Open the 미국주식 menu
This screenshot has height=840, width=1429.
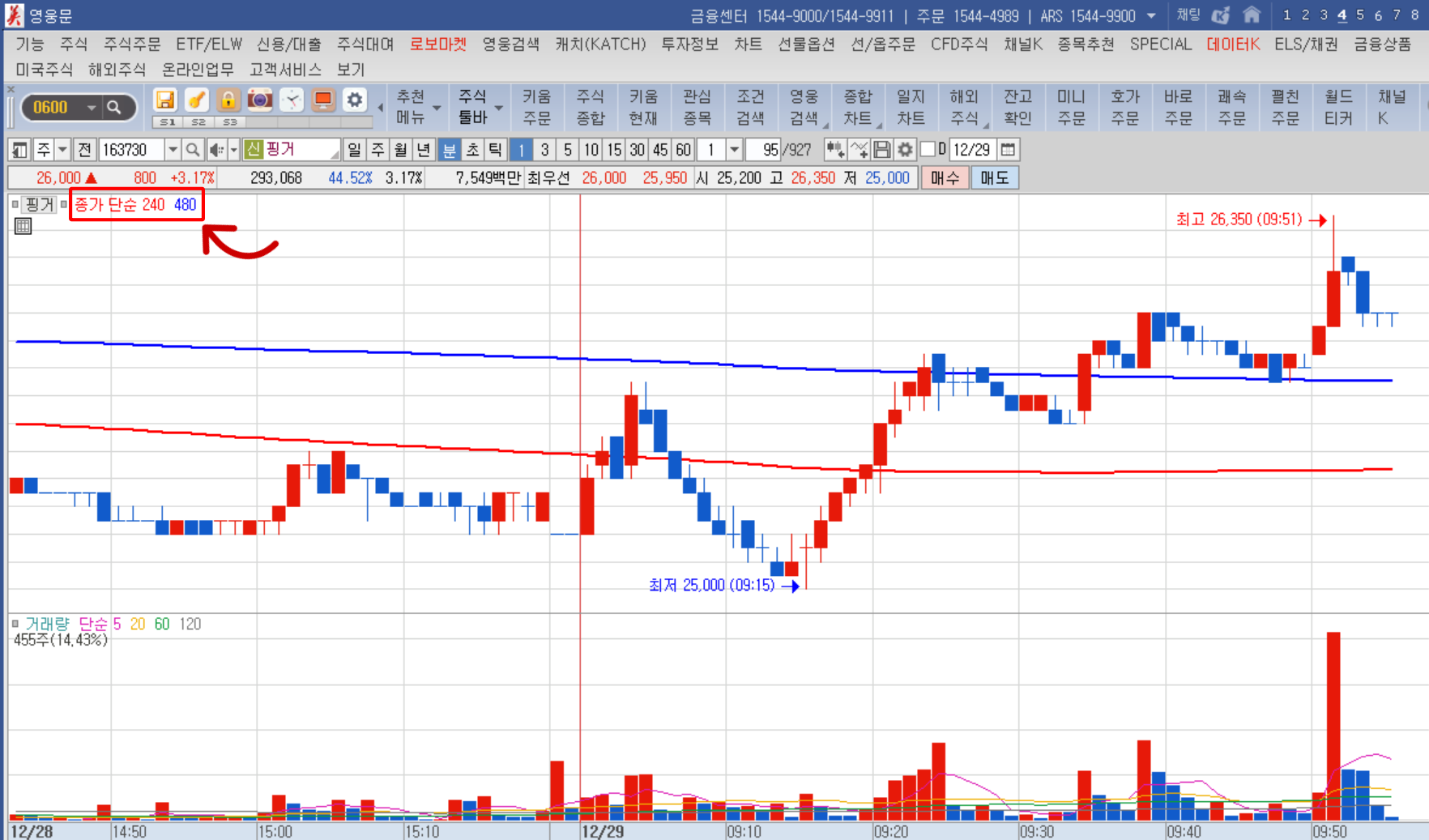[44, 70]
